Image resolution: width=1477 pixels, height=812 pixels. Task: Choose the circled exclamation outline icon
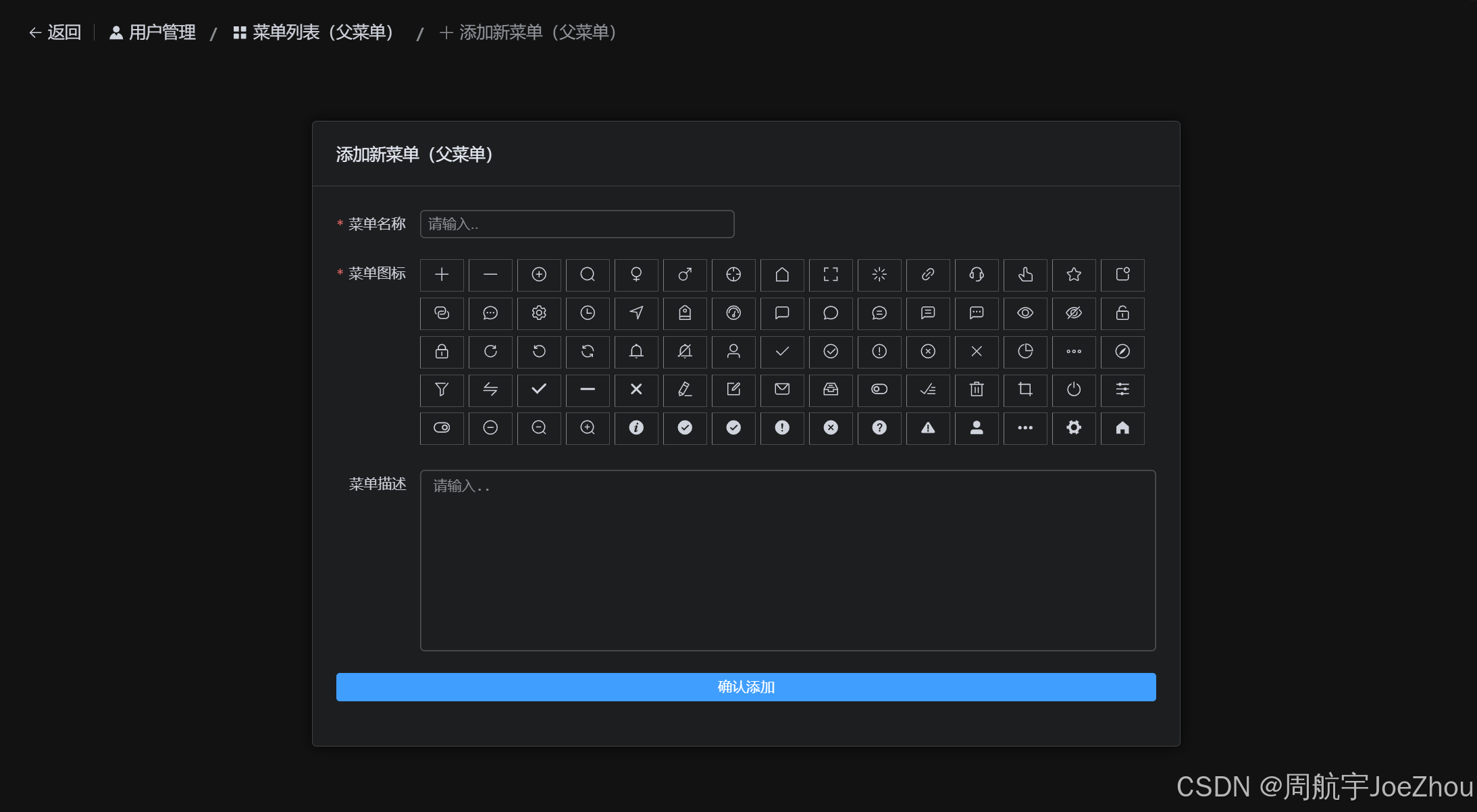pos(879,352)
